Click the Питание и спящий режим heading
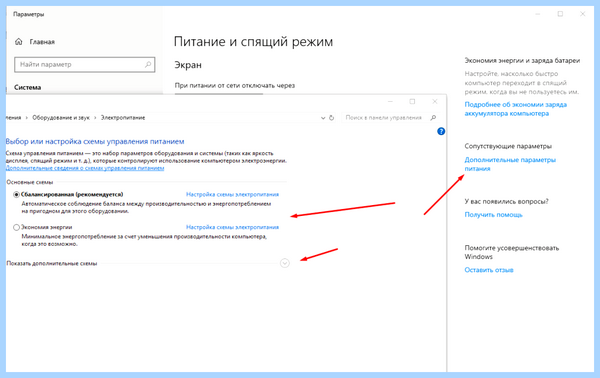 click(x=253, y=41)
